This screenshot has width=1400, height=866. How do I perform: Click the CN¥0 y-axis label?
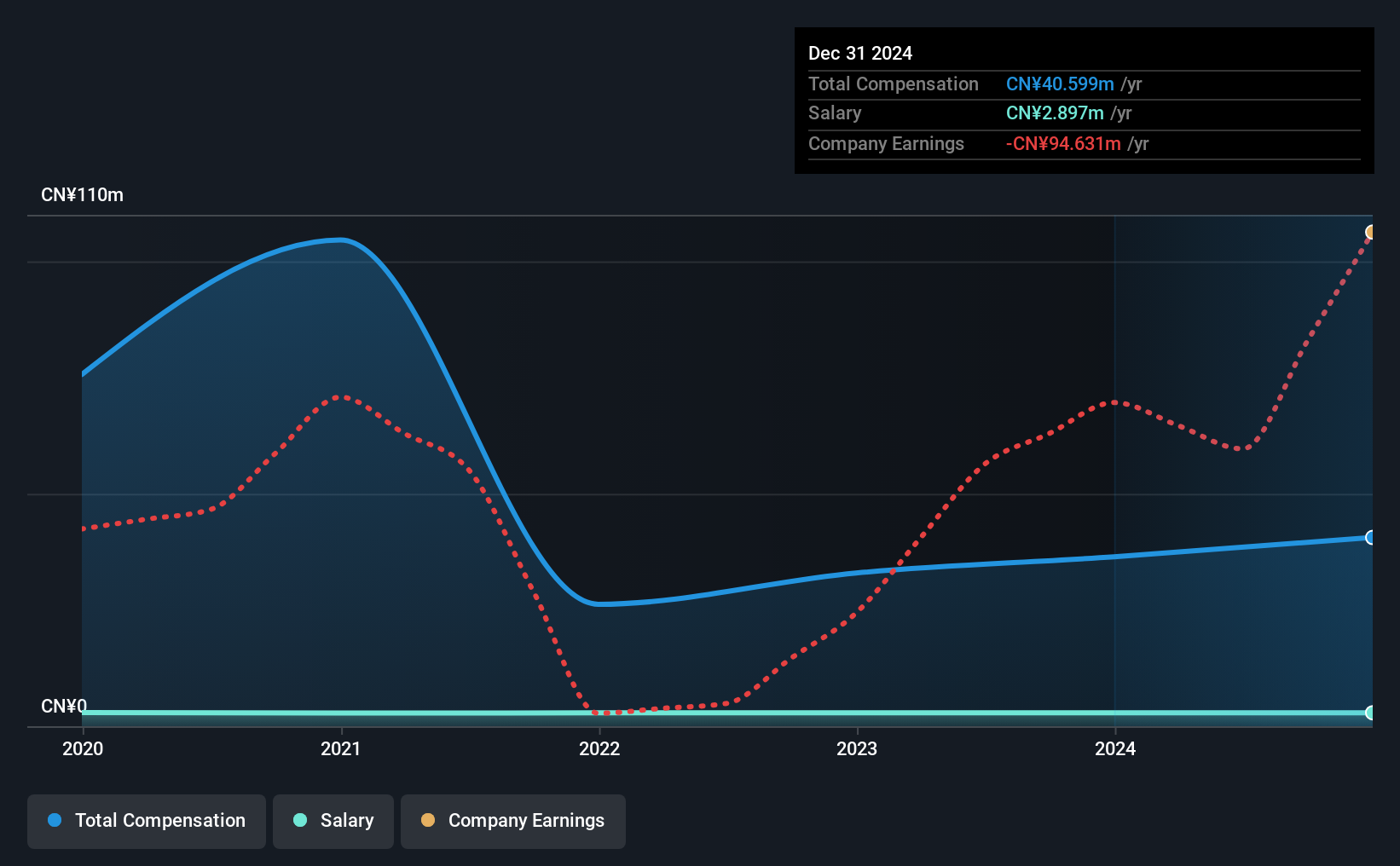(x=64, y=706)
